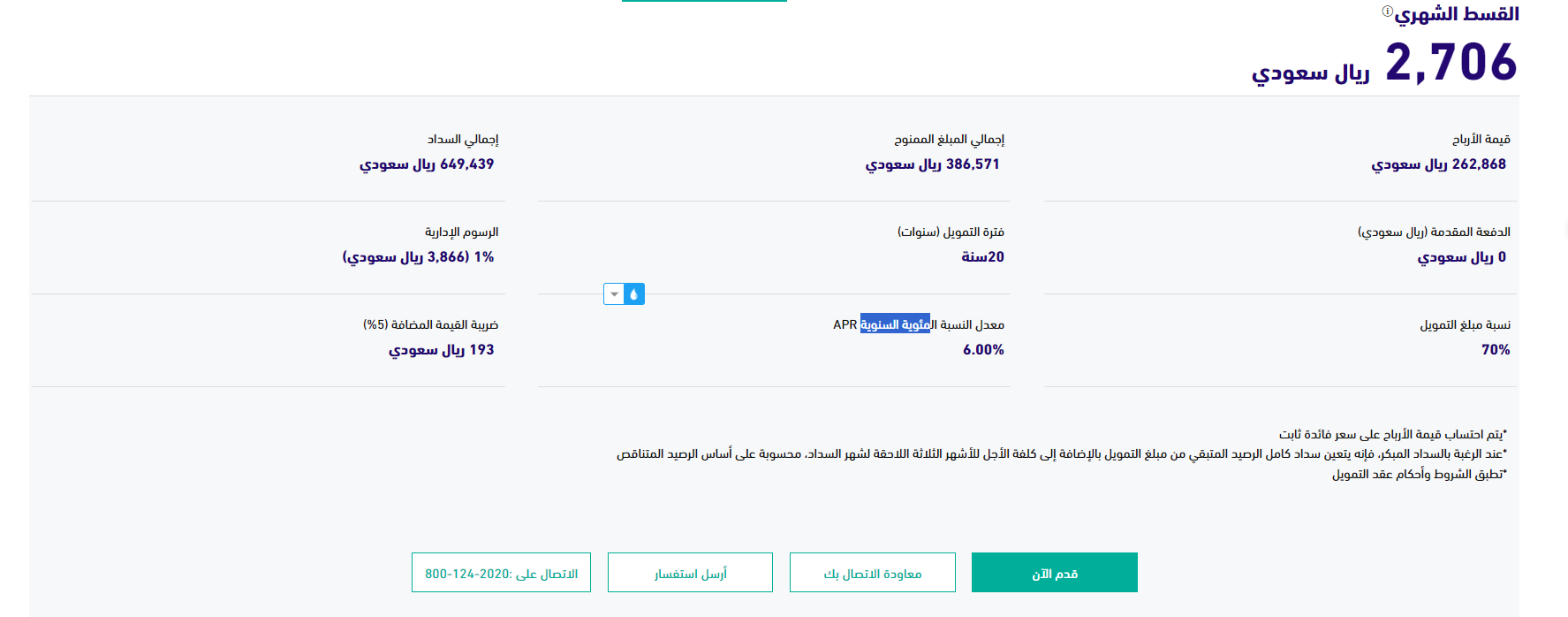1568x617 pixels.
Task: Click the APR label text
Action: tap(845, 324)
